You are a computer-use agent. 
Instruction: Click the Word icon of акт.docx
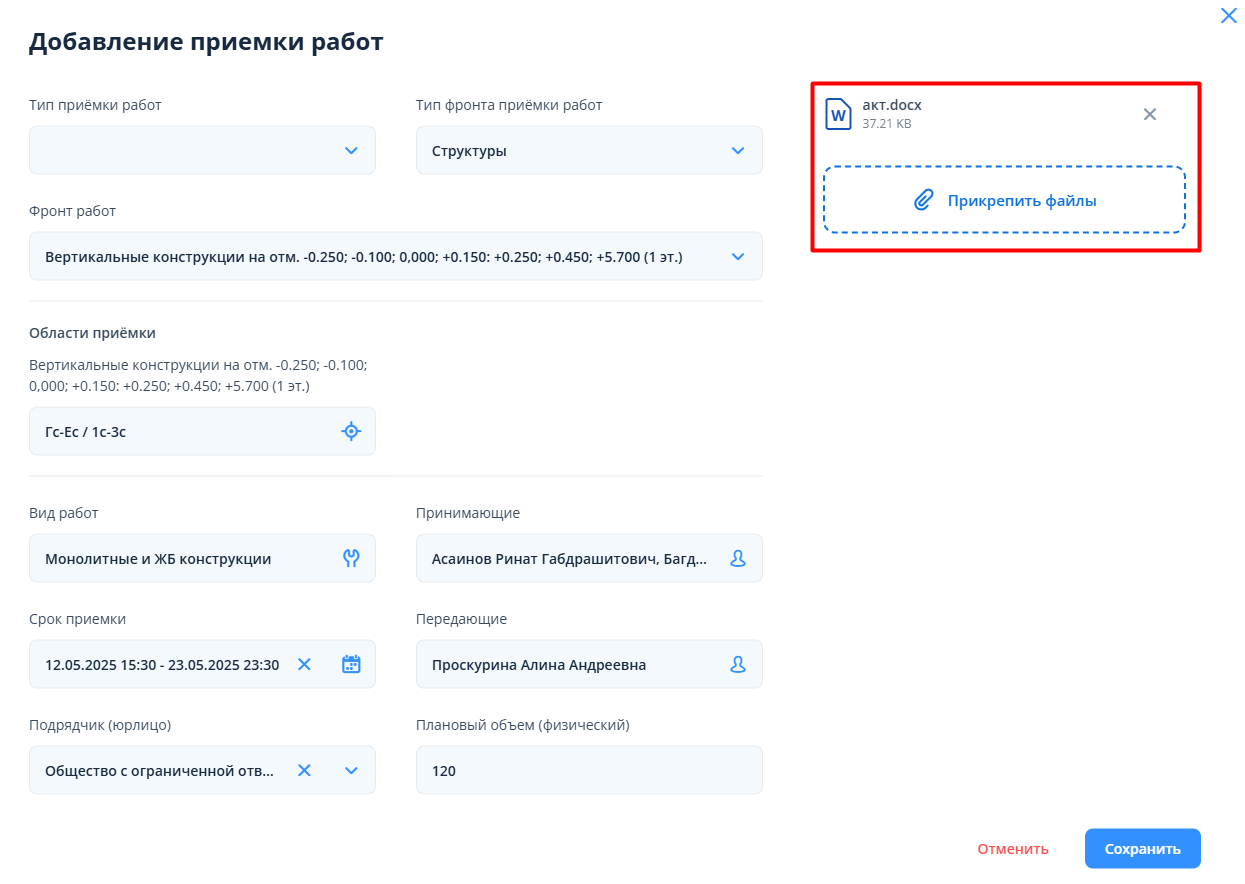tap(838, 114)
